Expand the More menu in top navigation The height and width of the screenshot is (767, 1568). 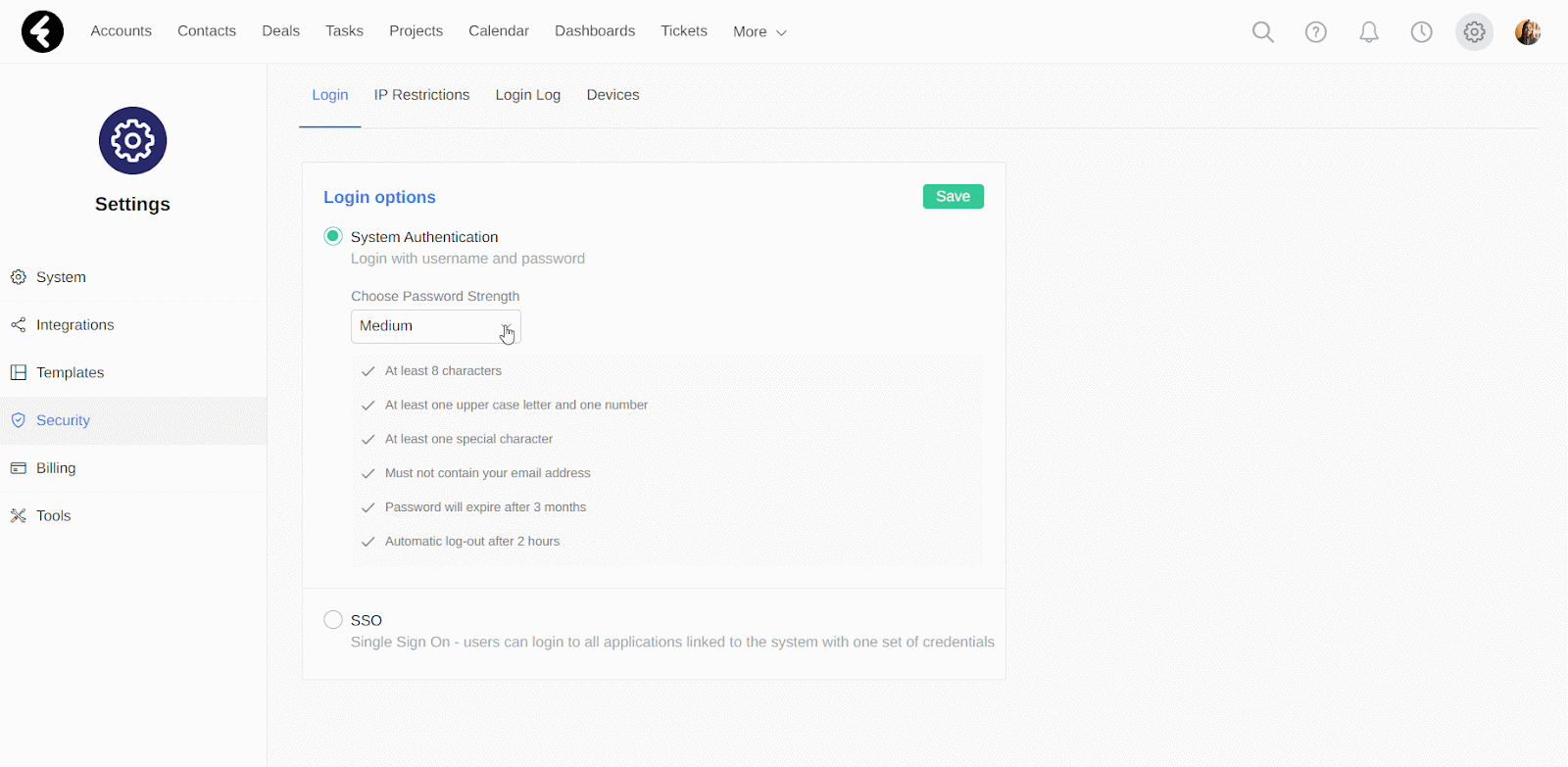point(759,31)
